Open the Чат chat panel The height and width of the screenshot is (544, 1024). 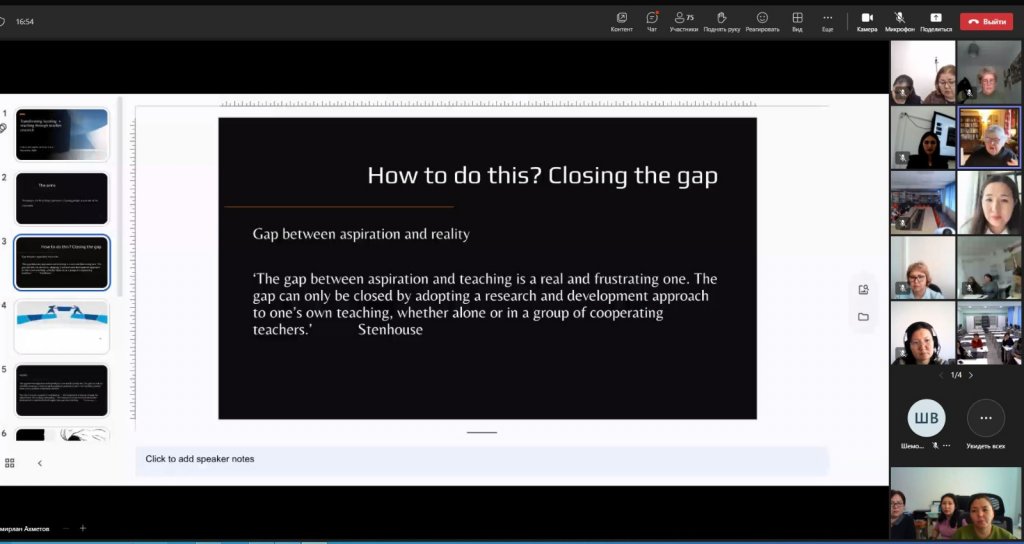point(652,18)
